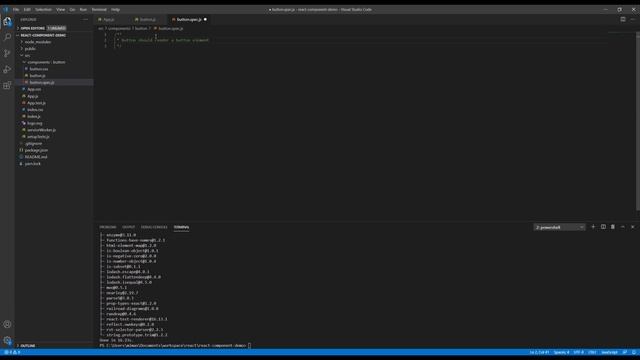This screenshot has width=640, height=360.
Task: Change end of line sequence CRLF
Action: pyautogui.click(x=592, y=352)
